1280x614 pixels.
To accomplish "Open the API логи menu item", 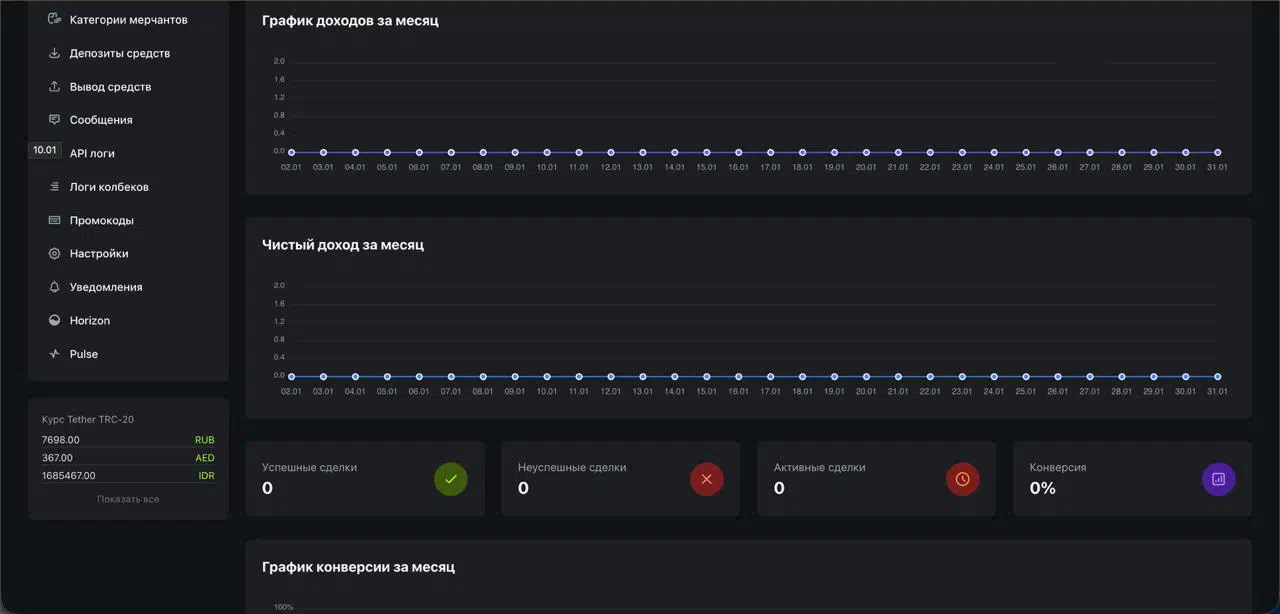I will coord(92,154).
